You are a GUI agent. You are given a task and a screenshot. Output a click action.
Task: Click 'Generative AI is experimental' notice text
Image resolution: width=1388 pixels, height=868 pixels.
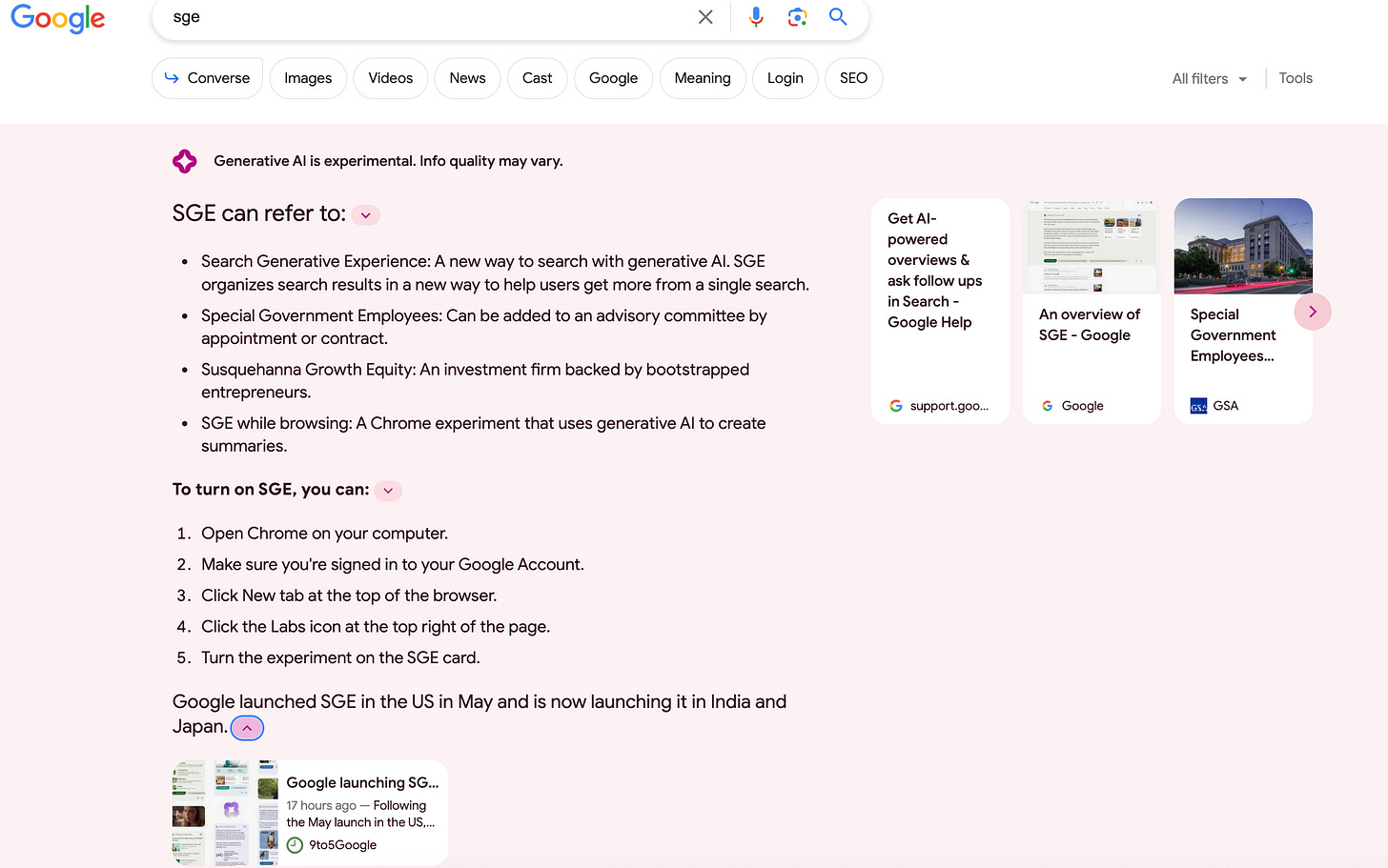[x=388, y=161]
